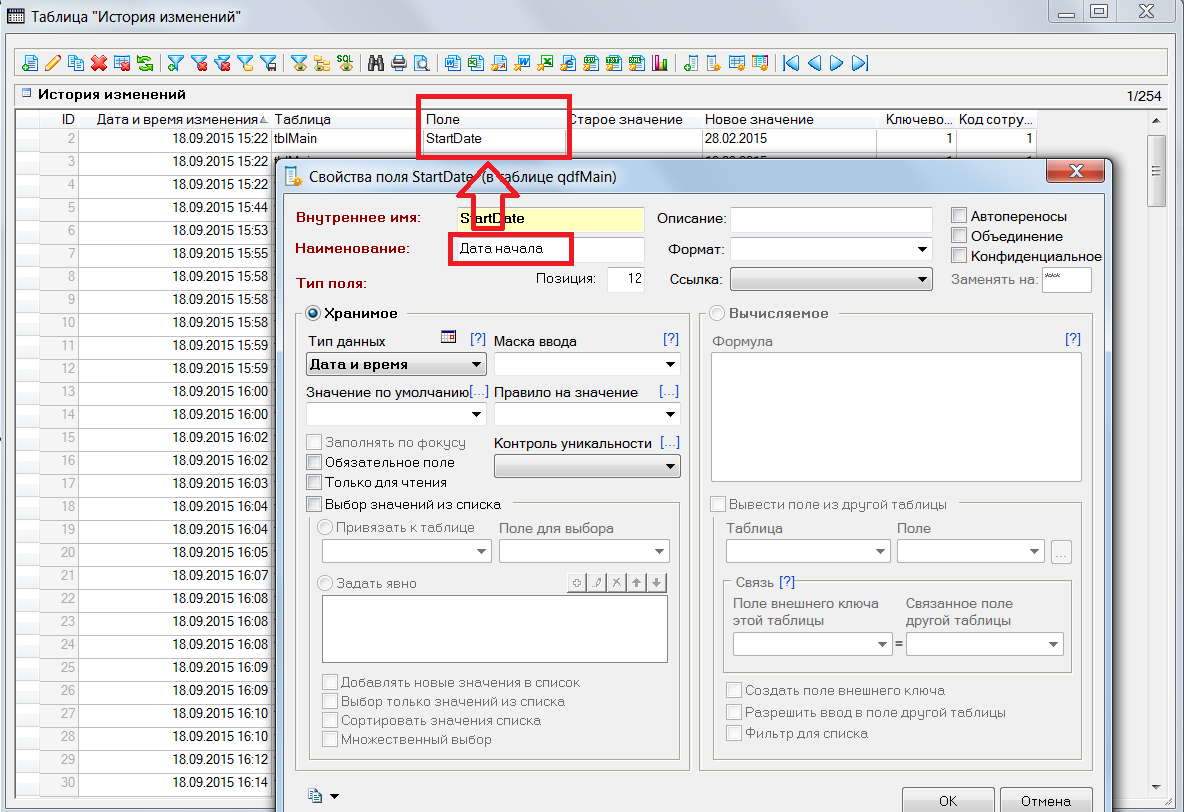This screenshot has height=812, width=1184.
Task: Enable the Автопереносы checkbox
Action: pos(959,216)
